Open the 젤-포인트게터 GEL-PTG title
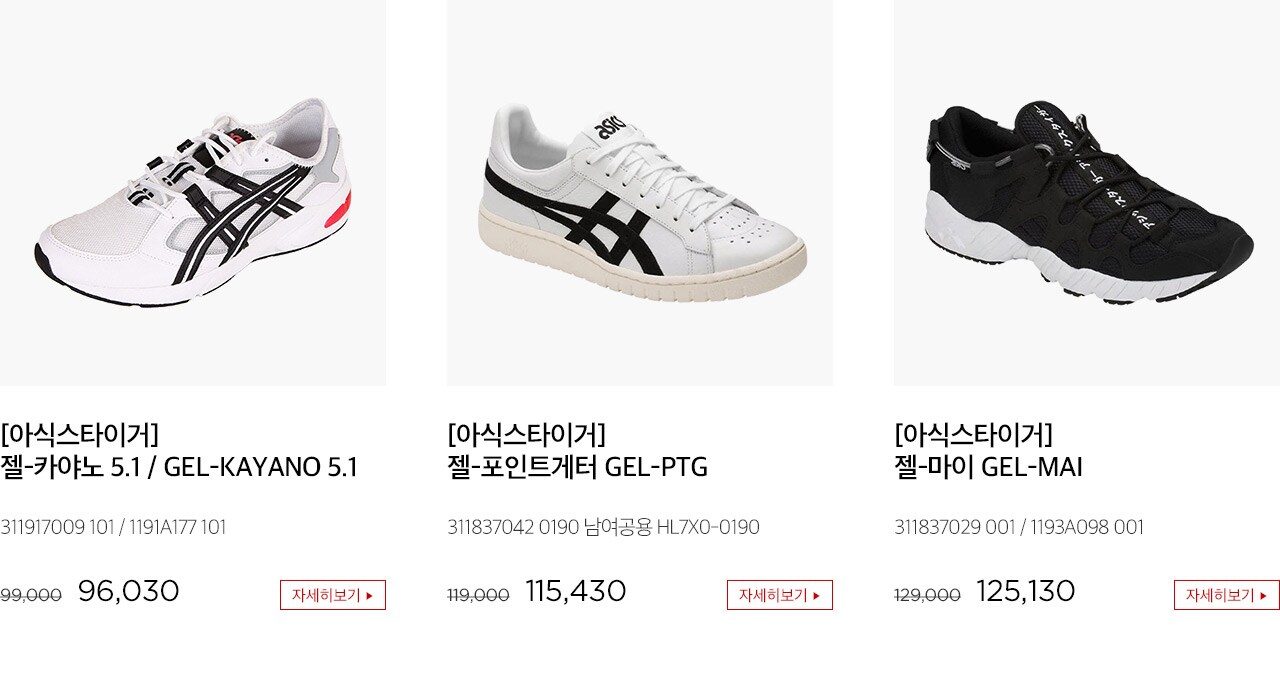The width and height of the screenshot is (1280, 690). (x=577, y=467)
